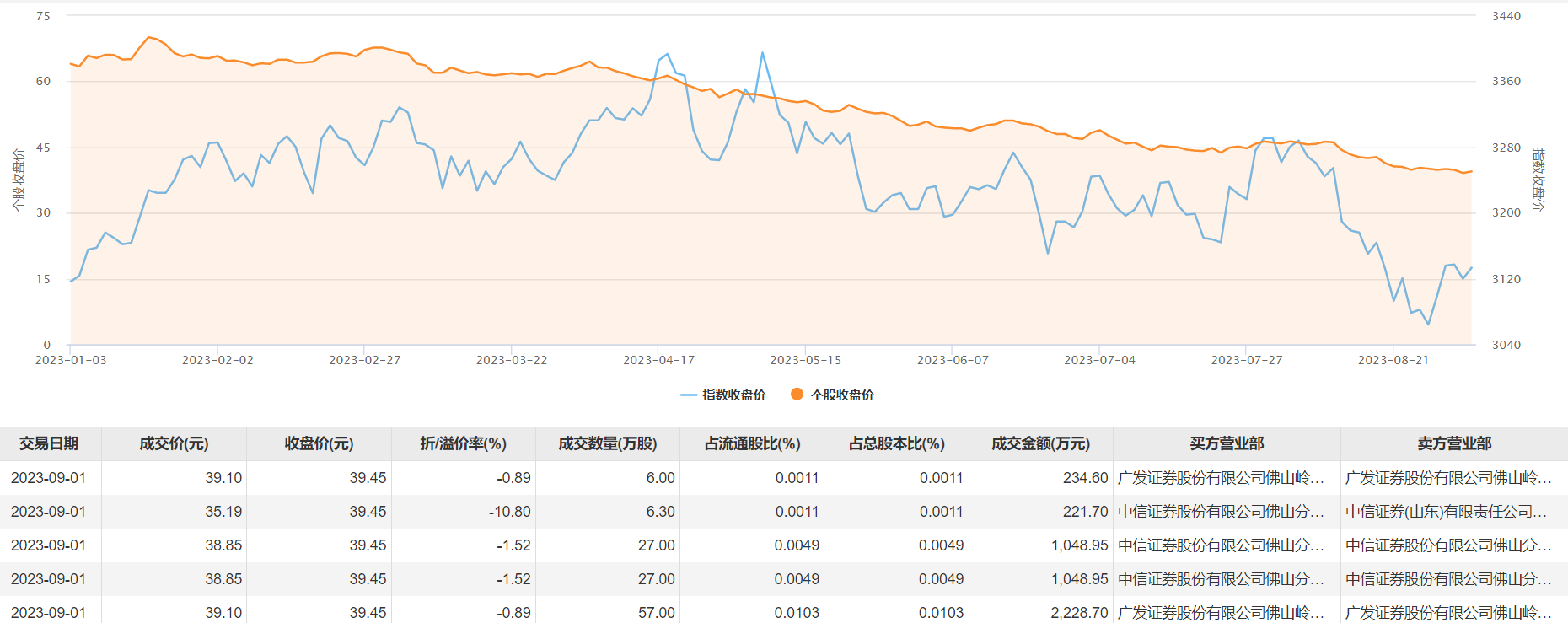Click the -10.80 discount rate cell
1568x623 pixels.
(509, 512)
